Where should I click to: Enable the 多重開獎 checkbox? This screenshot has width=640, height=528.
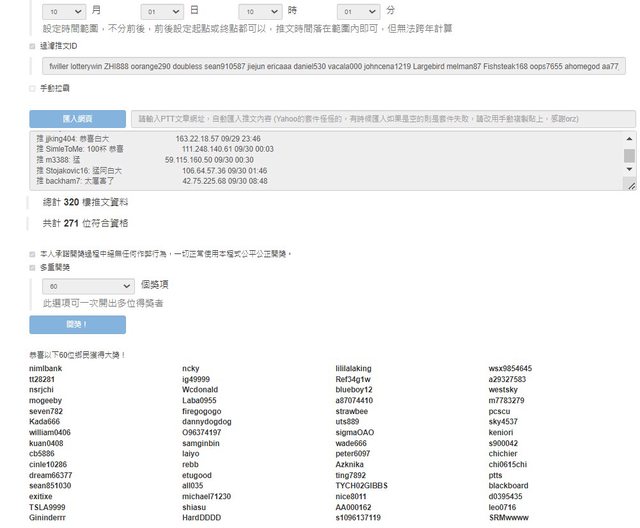click(x=33, y=267)
